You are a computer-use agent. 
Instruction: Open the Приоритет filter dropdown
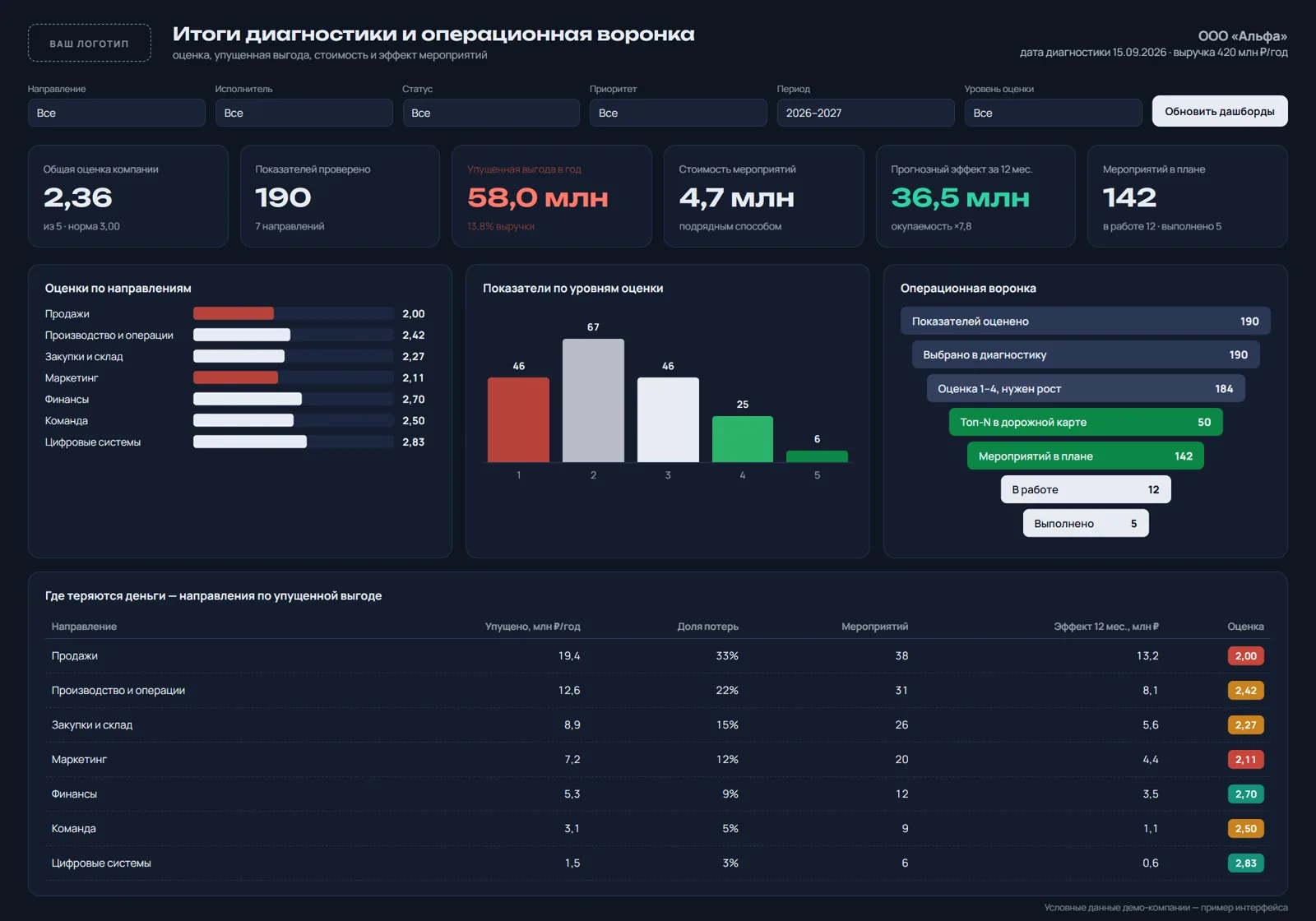click(x=679, y=113)
